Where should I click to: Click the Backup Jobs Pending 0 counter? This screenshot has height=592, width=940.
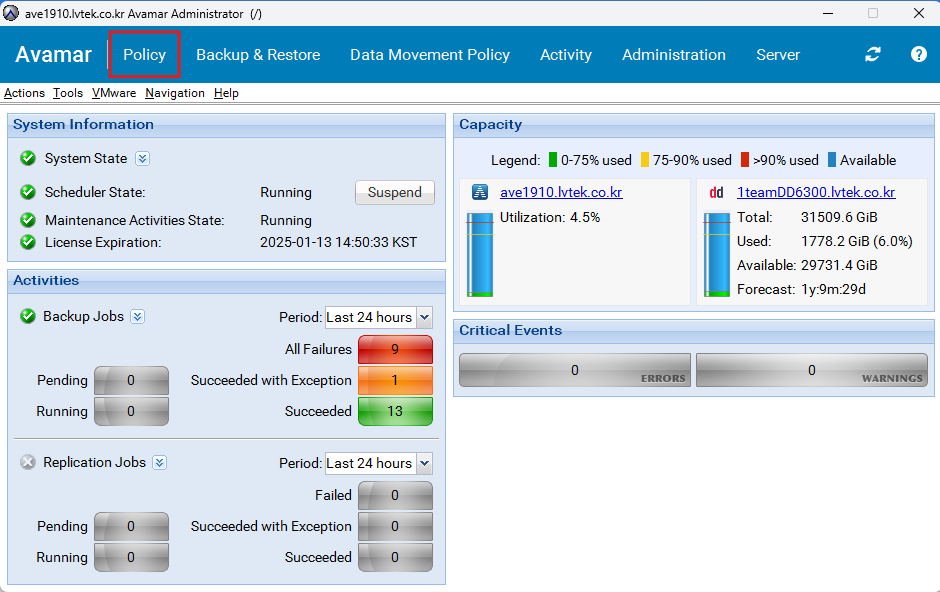[131, 380]
